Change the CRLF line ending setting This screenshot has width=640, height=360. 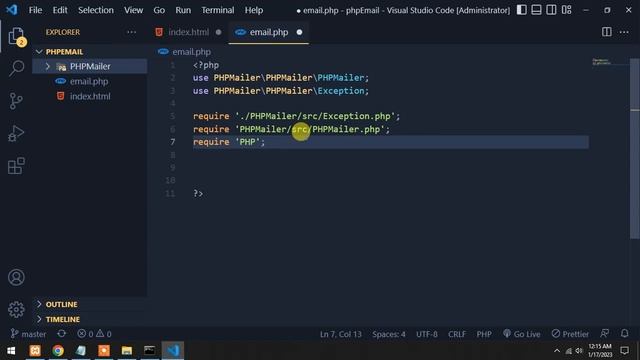pos(456,334)
